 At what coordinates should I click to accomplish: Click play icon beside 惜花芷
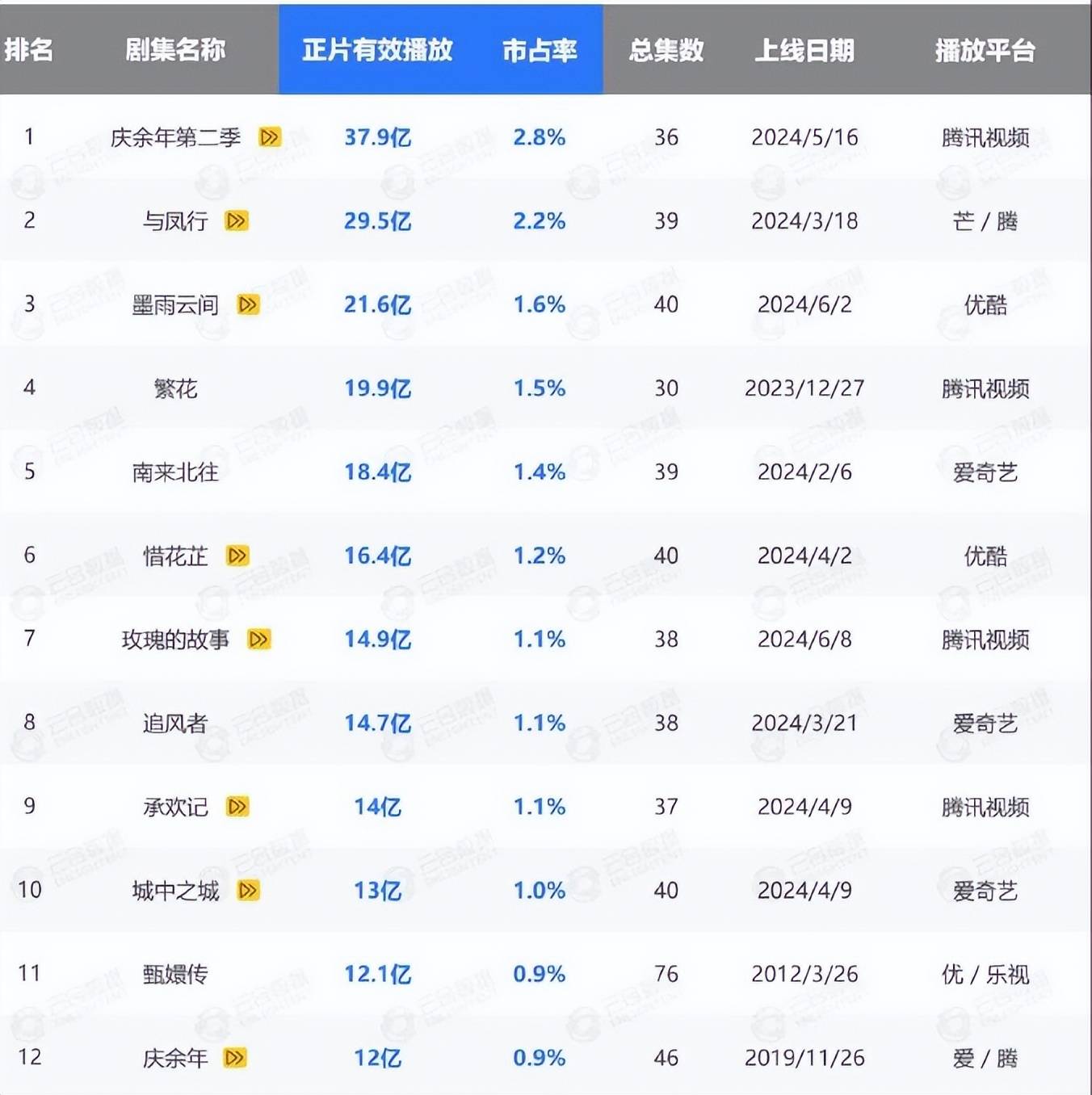click(x=237, y=556)
